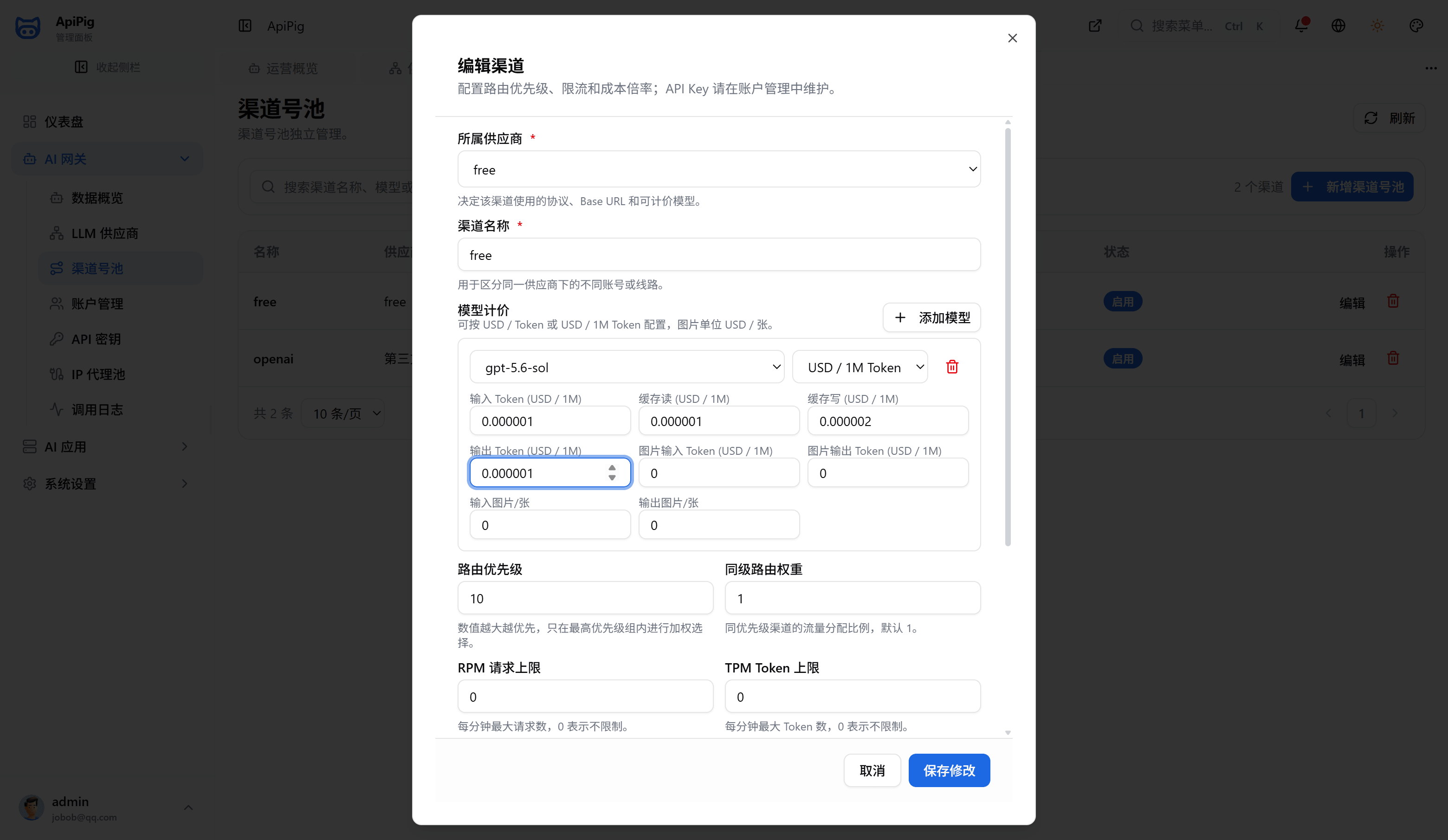Open 仪表盘 in the sidebar

pyautogui.click(x=107, y=122)
